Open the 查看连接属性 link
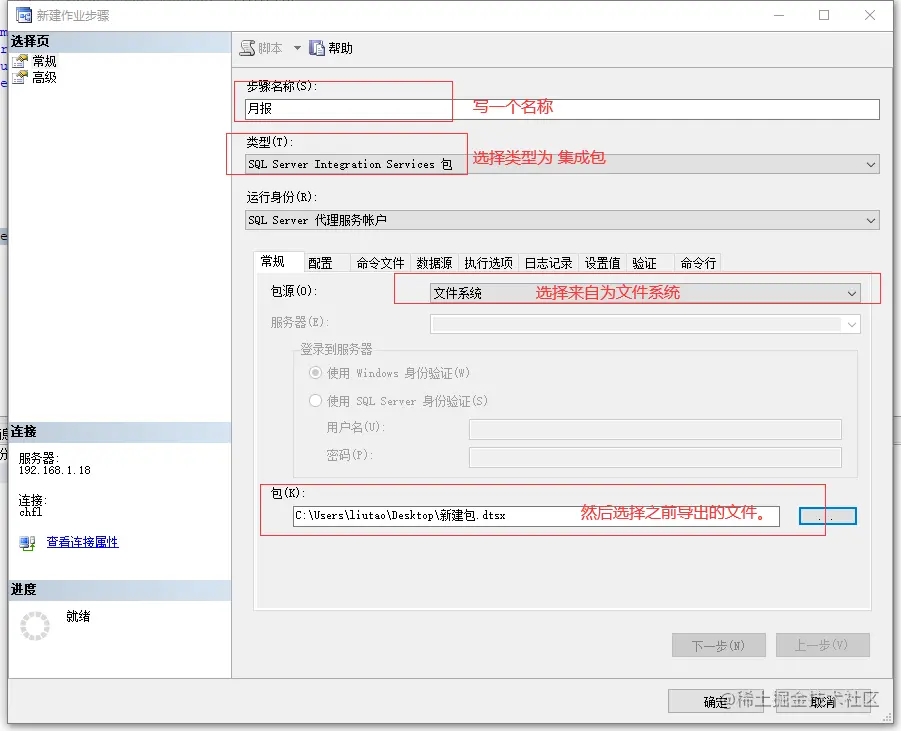The image size is (901, 731). coord(82,542)
